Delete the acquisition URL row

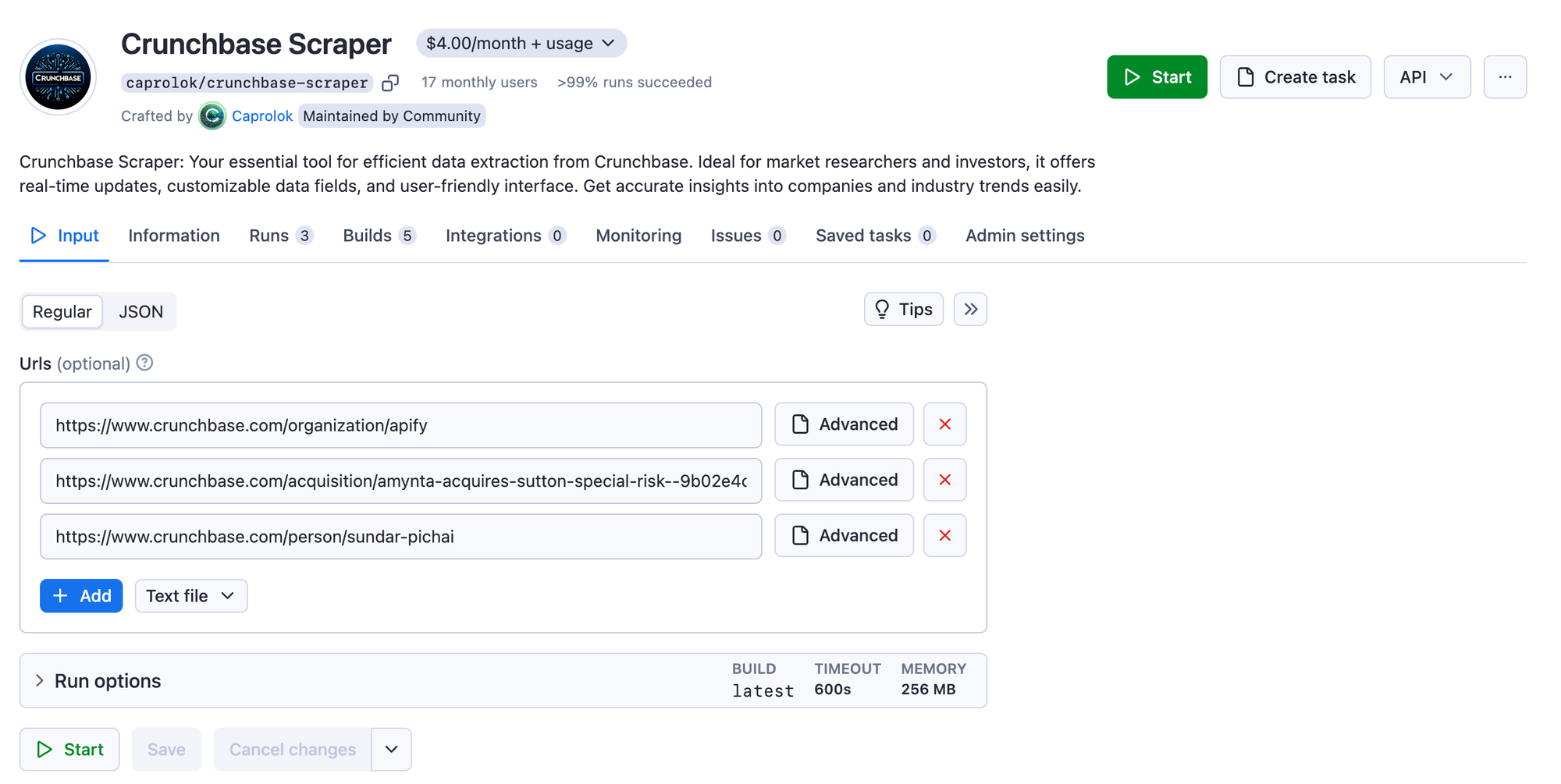944,480
